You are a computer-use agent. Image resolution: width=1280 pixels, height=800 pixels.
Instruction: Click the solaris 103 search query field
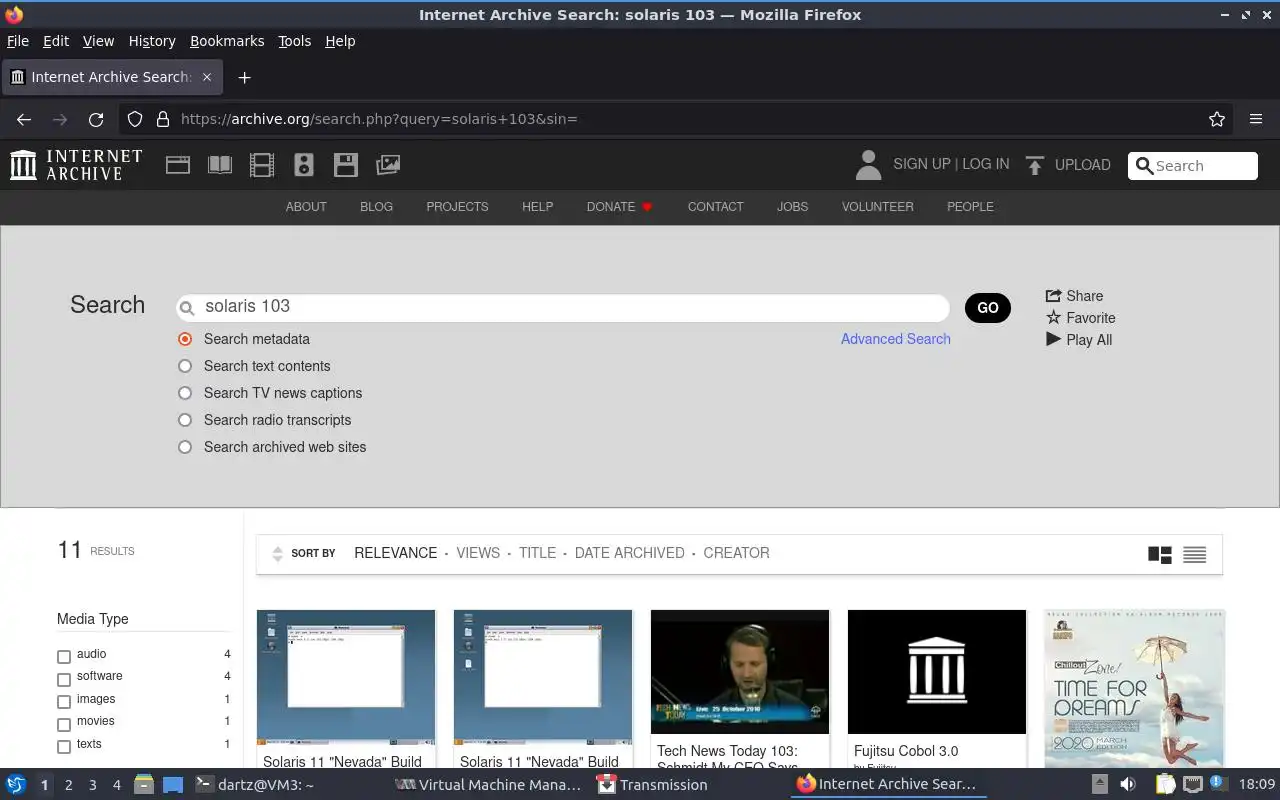point(563,307)
